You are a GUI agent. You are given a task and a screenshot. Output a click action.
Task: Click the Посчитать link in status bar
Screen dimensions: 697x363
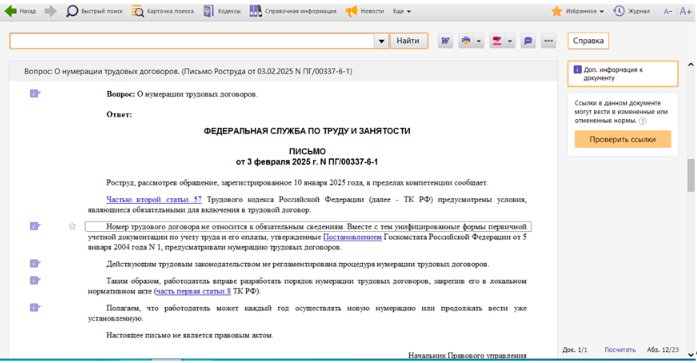[620, 350]
